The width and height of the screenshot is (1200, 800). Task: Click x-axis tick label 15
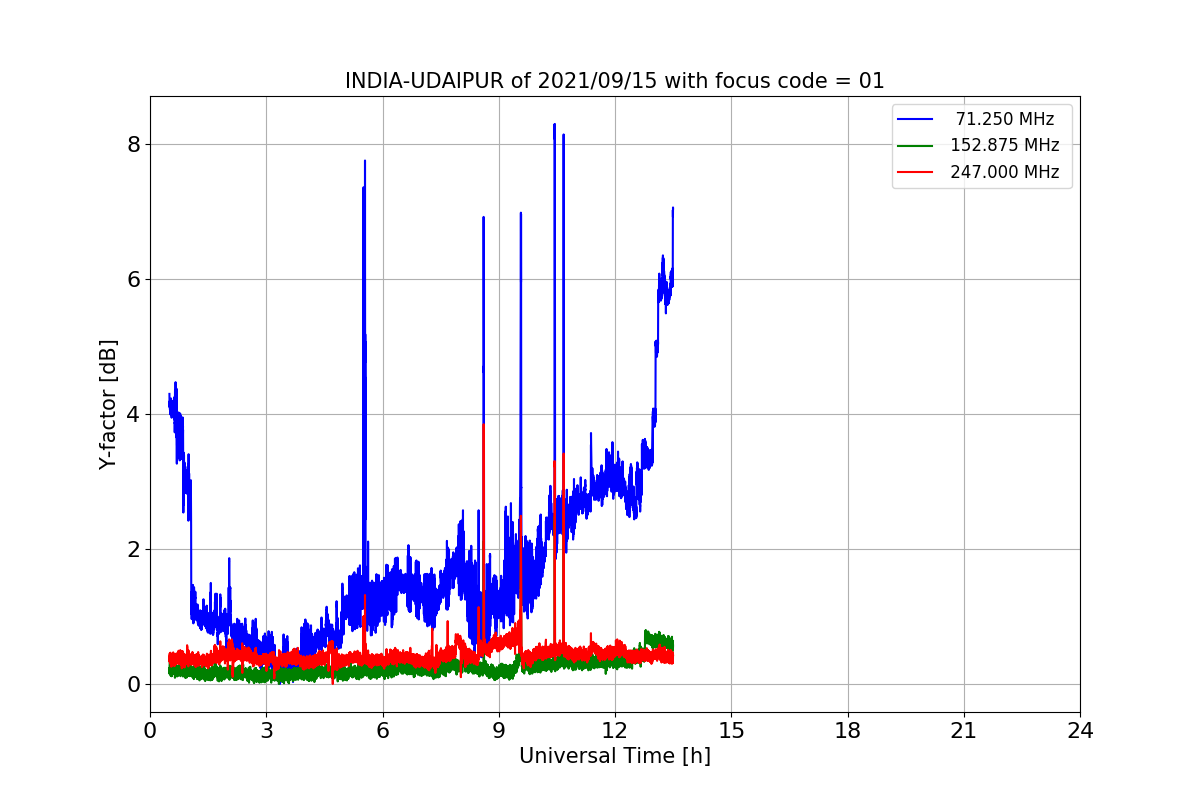click(731, 730)
